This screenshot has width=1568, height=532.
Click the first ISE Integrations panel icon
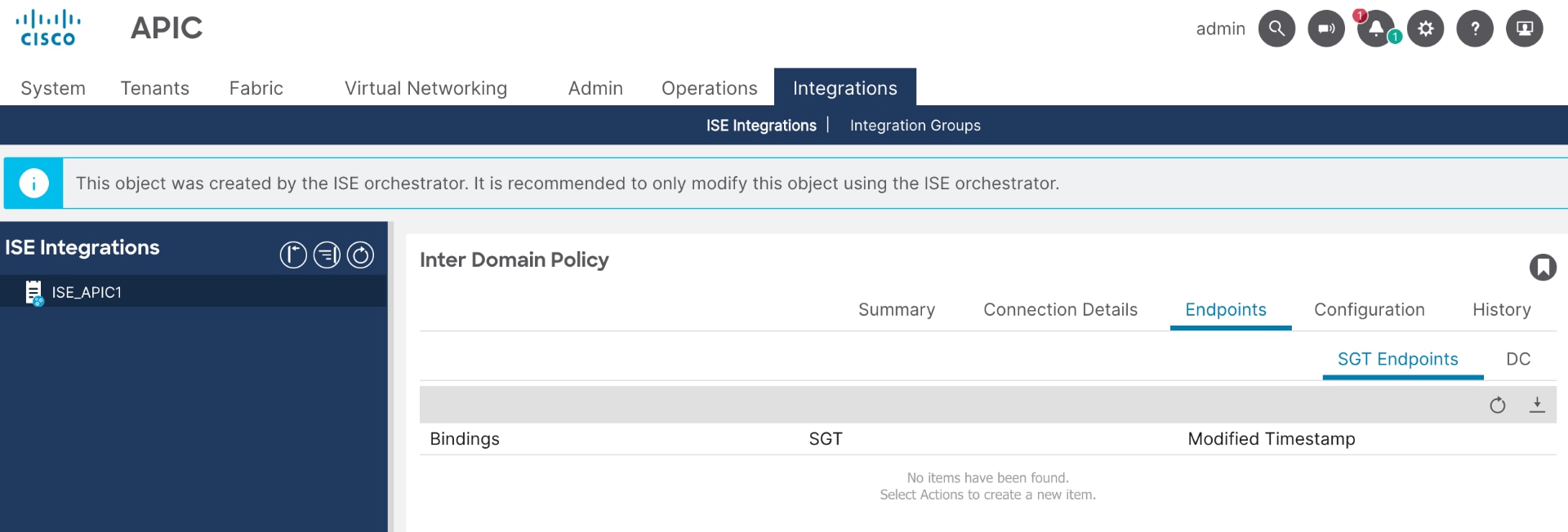click(293, 255)
